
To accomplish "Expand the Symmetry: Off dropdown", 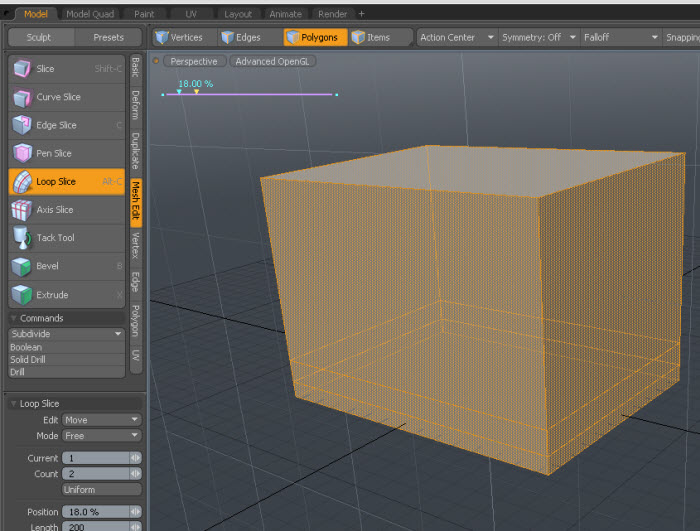I will coord(539,37).
